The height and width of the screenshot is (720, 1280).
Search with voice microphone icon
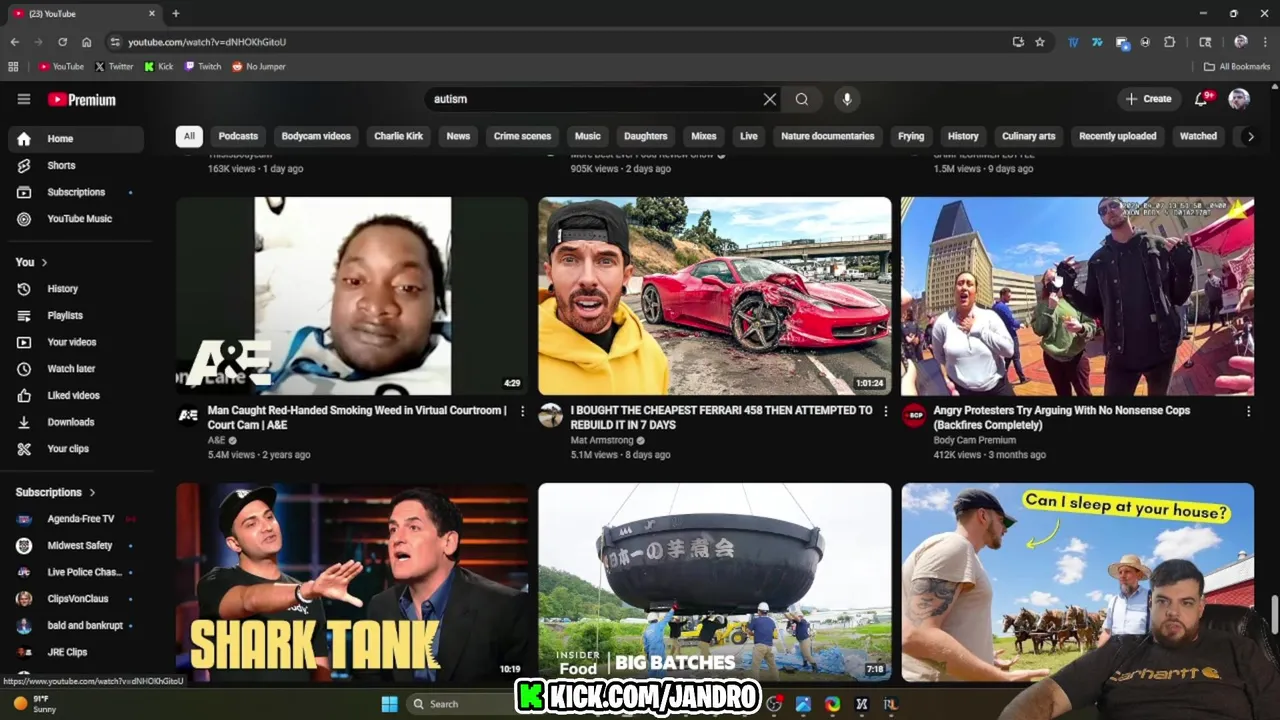click(847, 99)
